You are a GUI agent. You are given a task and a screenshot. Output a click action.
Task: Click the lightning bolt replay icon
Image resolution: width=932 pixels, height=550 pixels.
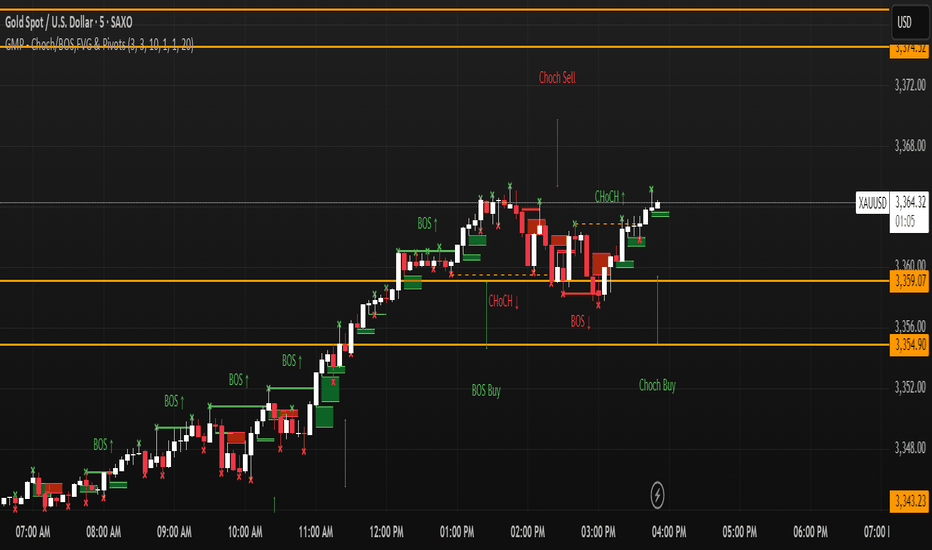pos(657,495)
